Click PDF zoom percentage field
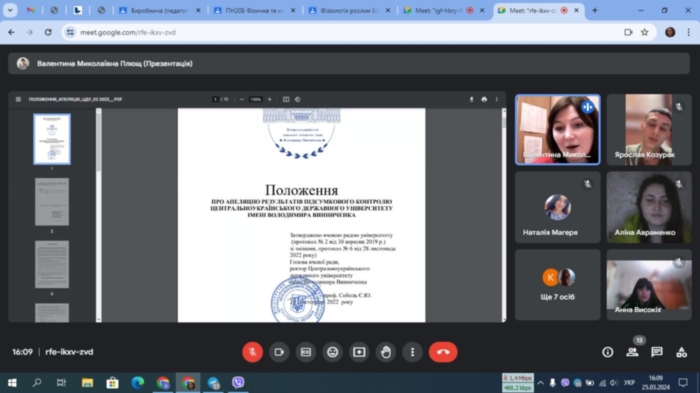 point(255,99)
